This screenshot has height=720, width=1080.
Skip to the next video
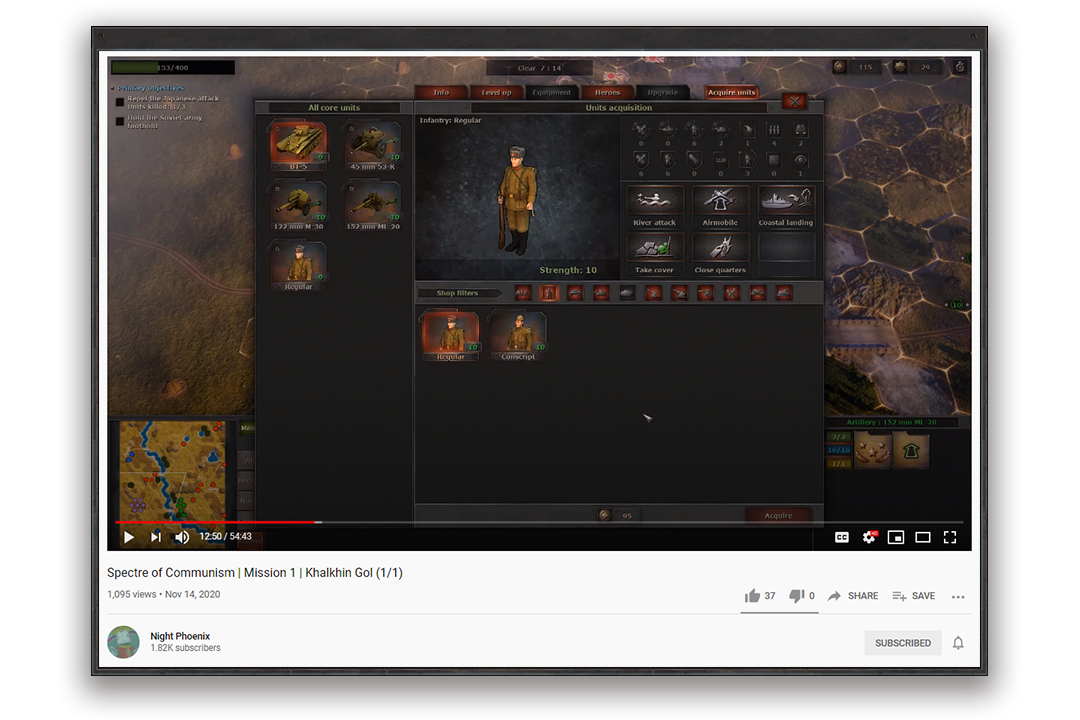pos(156,537)
